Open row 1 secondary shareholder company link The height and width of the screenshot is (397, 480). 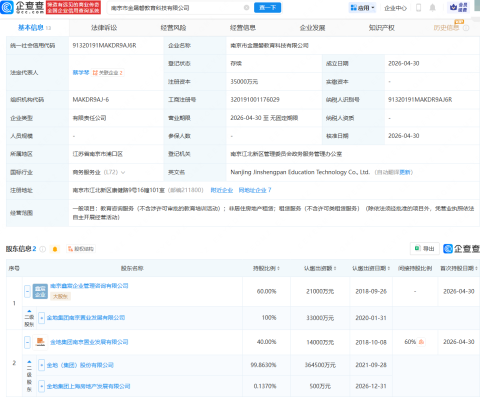pyautogui.click(x=86, y=318)
